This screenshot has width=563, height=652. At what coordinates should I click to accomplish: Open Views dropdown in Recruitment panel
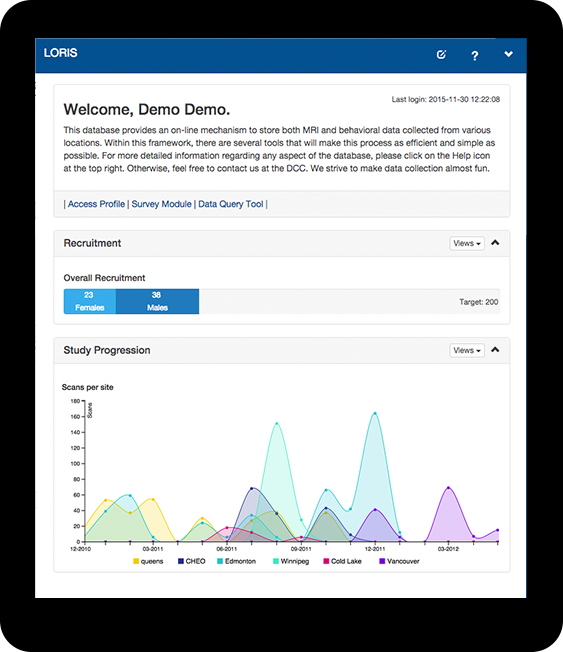coord(467,243)
